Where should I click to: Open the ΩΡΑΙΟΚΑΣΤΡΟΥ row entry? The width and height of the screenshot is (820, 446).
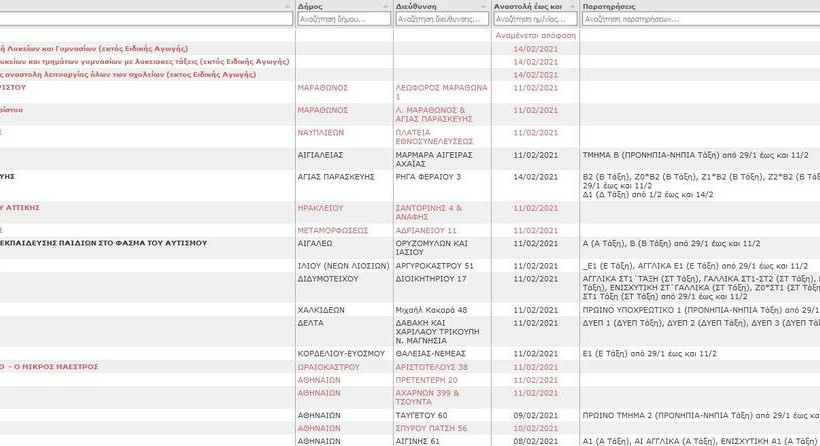[x=332, y=367]
